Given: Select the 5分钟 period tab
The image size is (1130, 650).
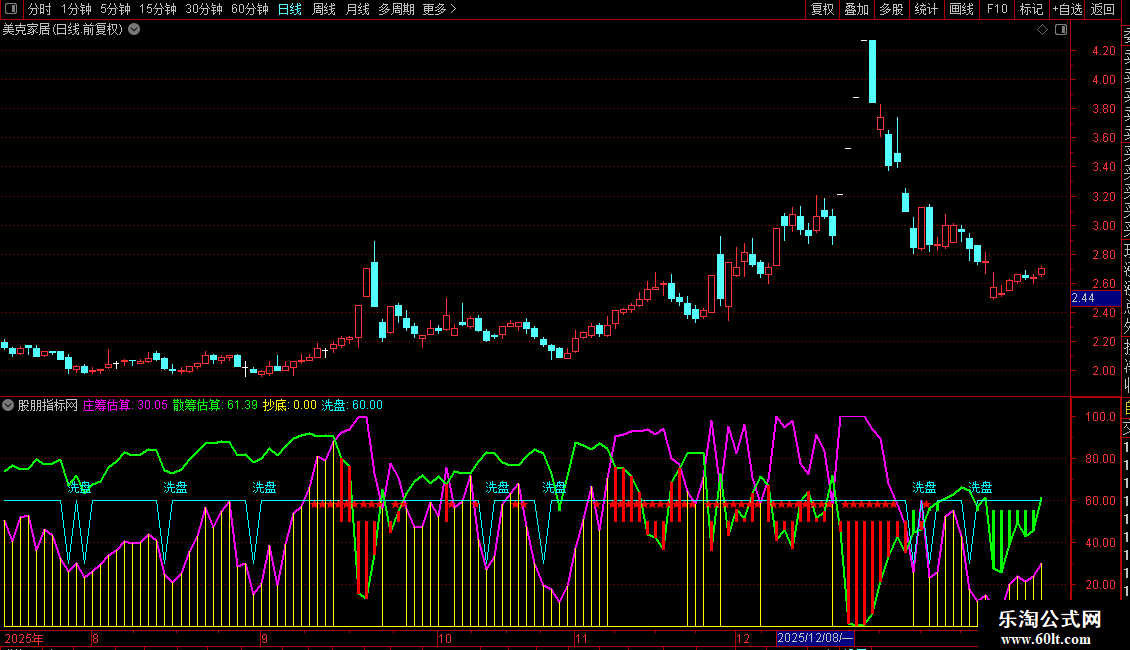Looking at the screenshot, I should [x=115, y=9].
